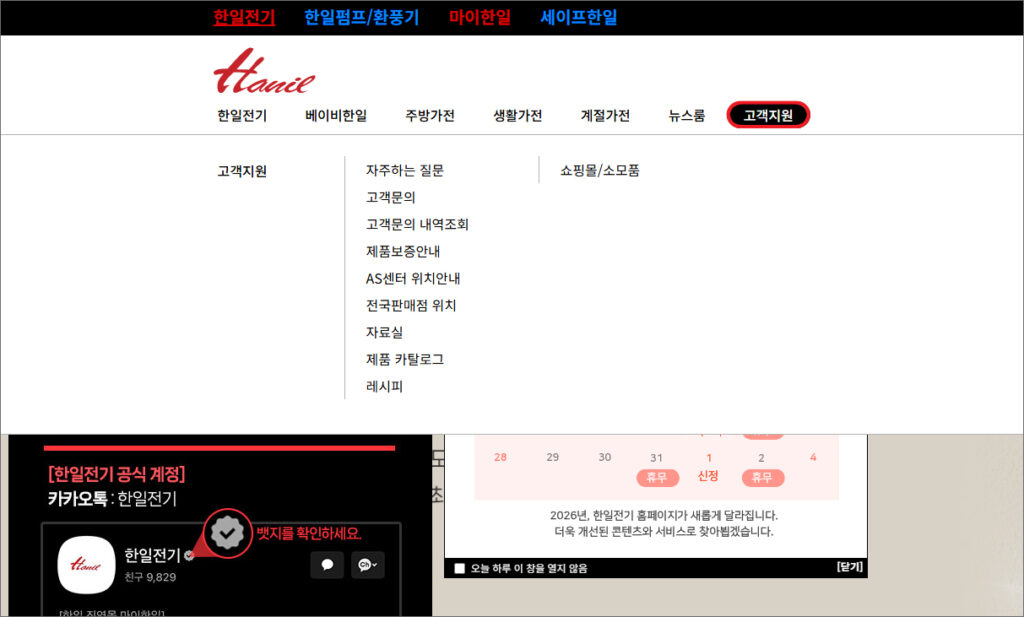
Task: Check "오늘 하루 이 창을 열지 않음" checkbox
Action: [460, 568]
